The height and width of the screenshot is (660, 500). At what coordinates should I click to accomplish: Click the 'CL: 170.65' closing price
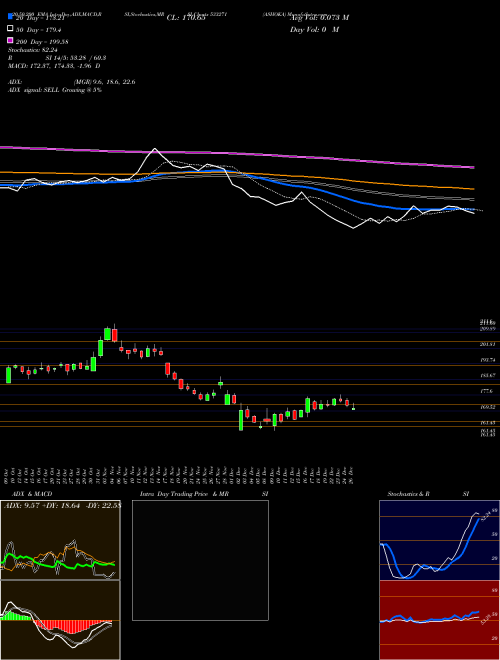186,18
